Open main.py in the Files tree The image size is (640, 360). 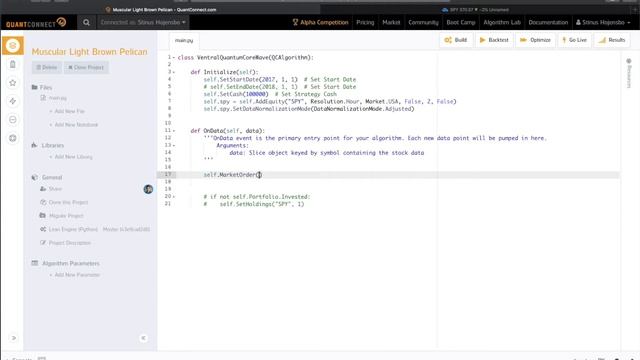point(58,98)
